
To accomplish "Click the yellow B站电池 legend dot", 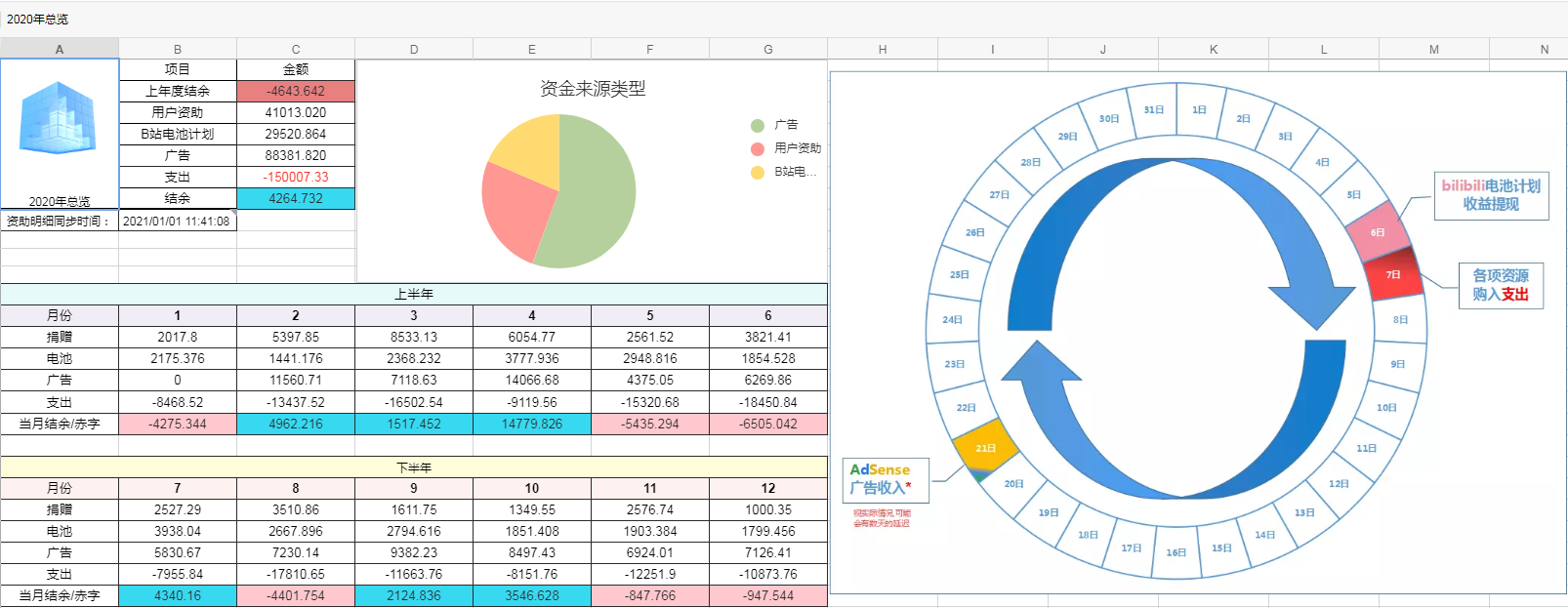I will click(x=757, y=172).
